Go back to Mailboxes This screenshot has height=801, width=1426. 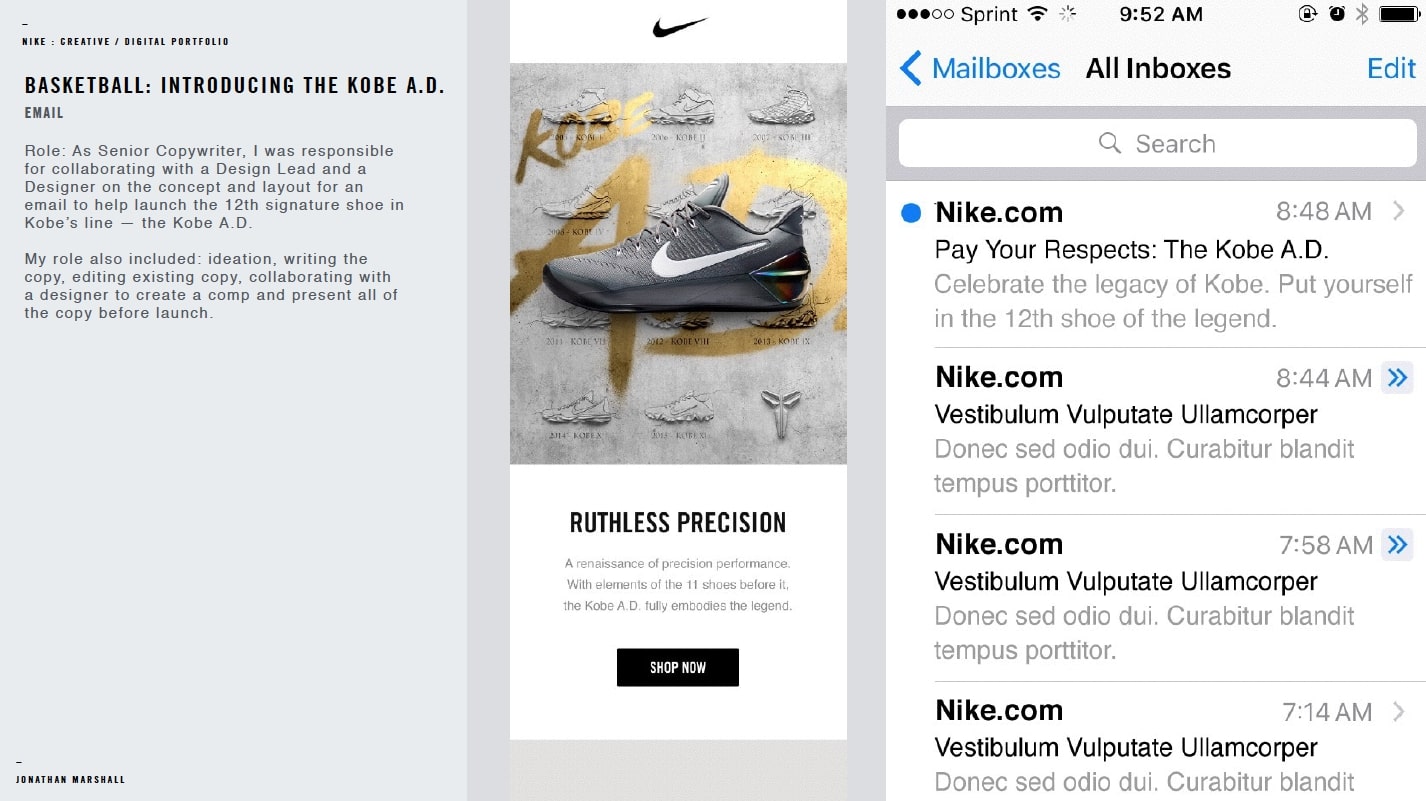tap(995, 68)
